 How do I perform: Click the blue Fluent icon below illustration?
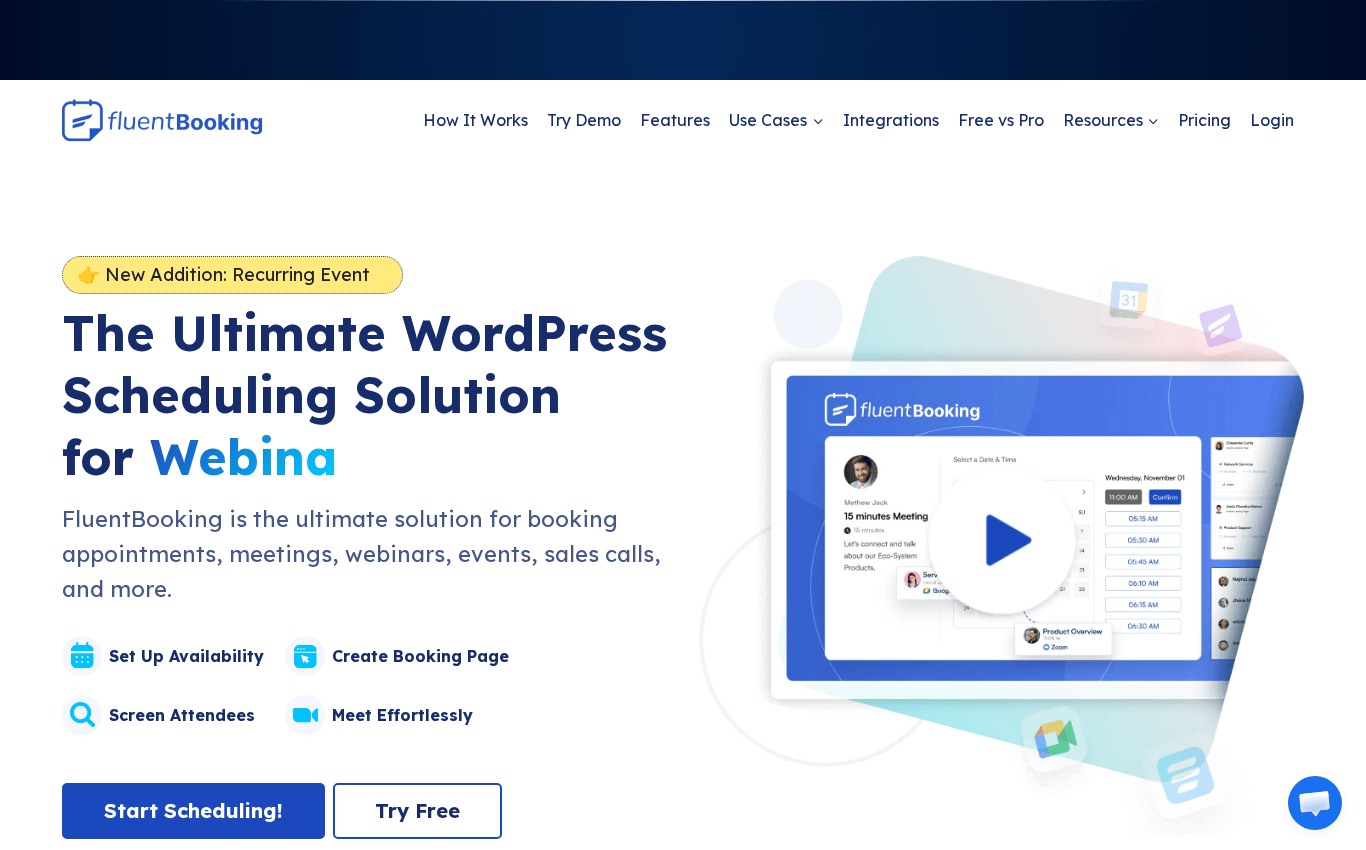pyautogui.click(x=1185, y=775)
